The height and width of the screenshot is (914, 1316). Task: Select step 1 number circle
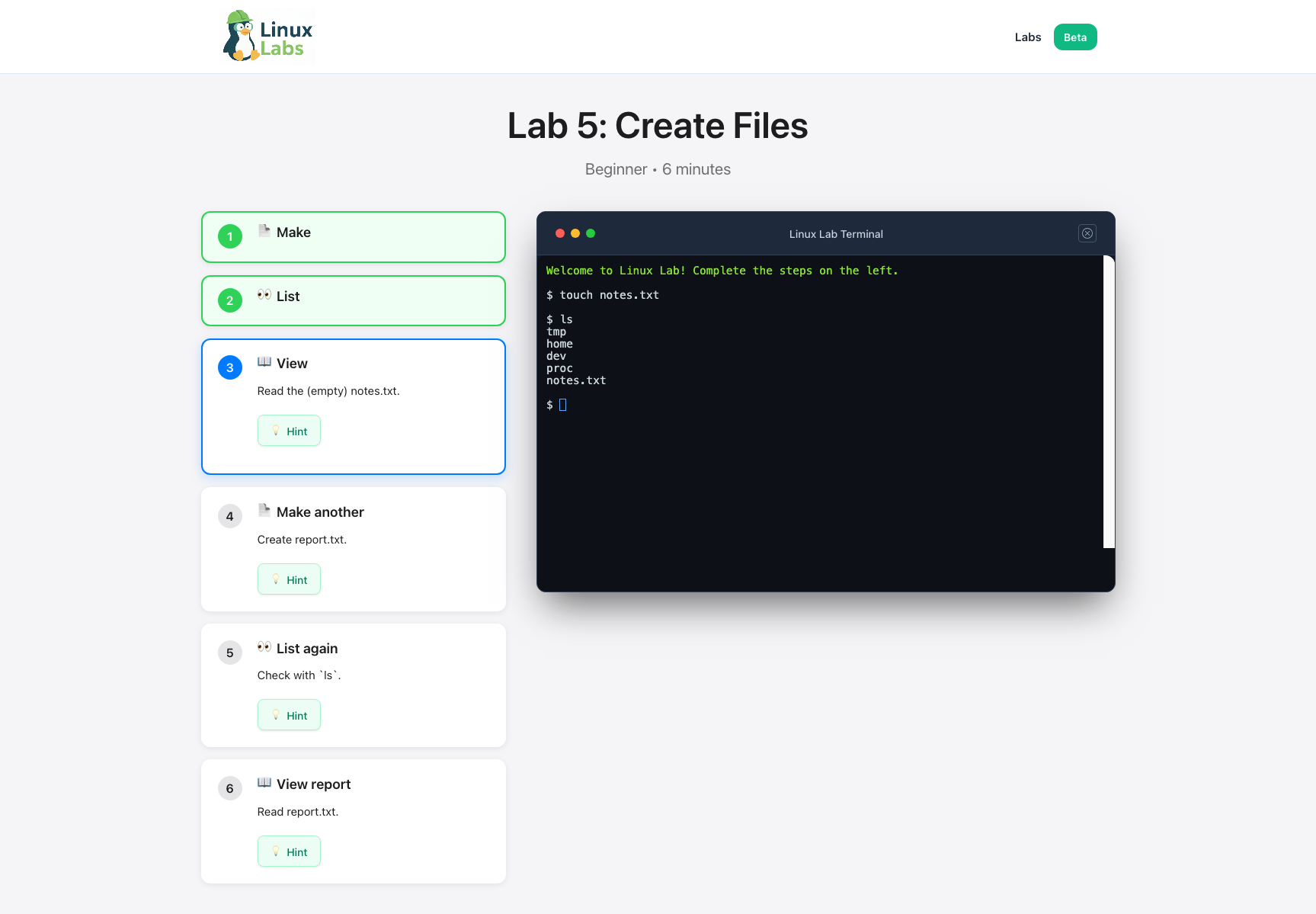230,236
